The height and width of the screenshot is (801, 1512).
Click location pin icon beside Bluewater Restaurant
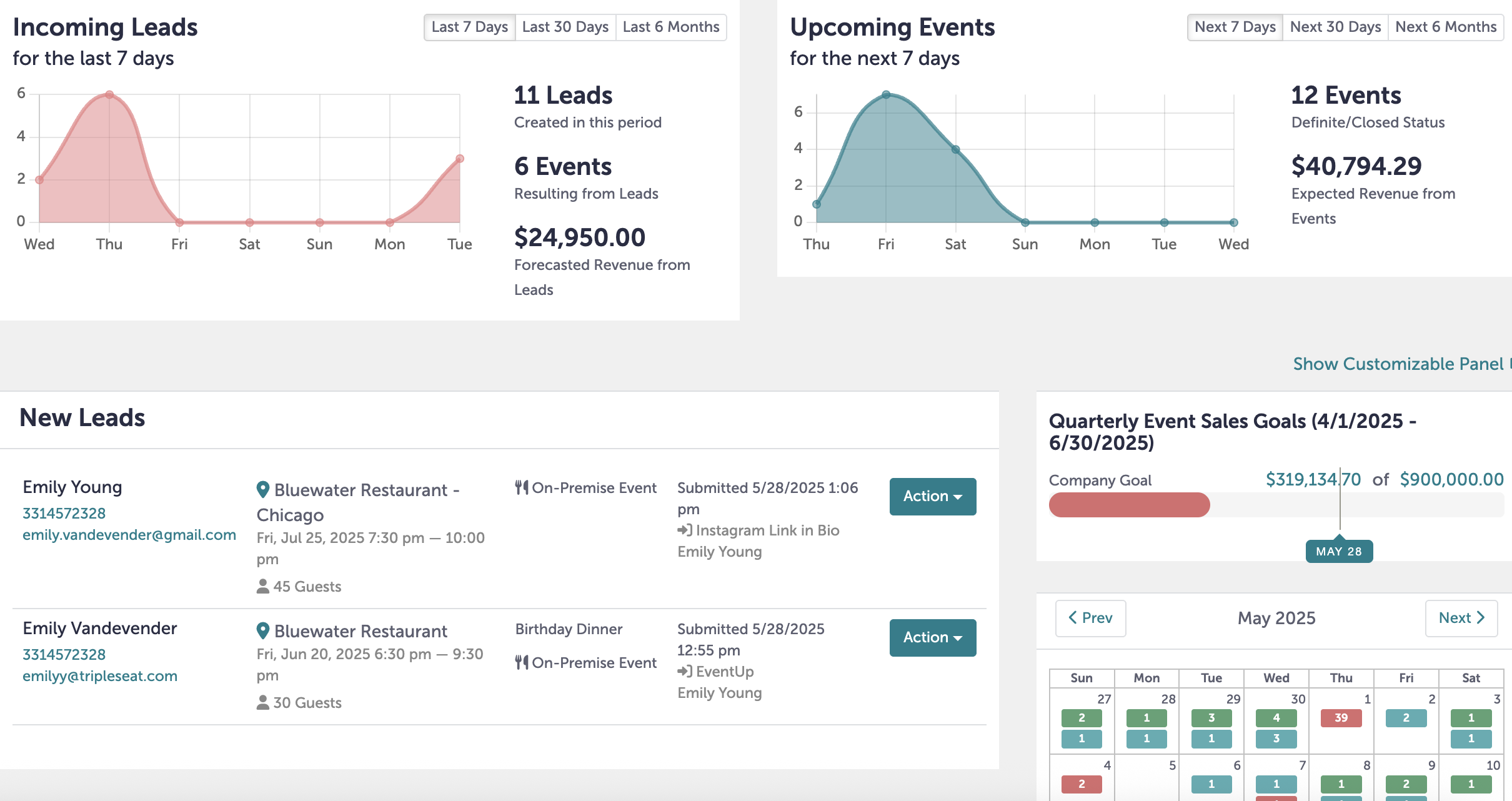click(x=263, y=630)
